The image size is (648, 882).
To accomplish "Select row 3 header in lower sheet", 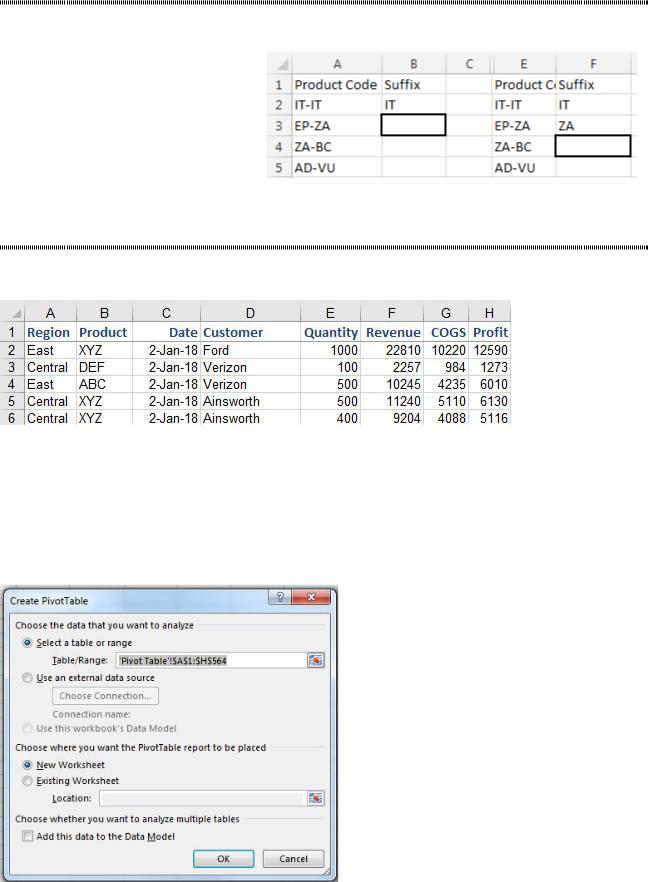I will click(x=12, y=367).
